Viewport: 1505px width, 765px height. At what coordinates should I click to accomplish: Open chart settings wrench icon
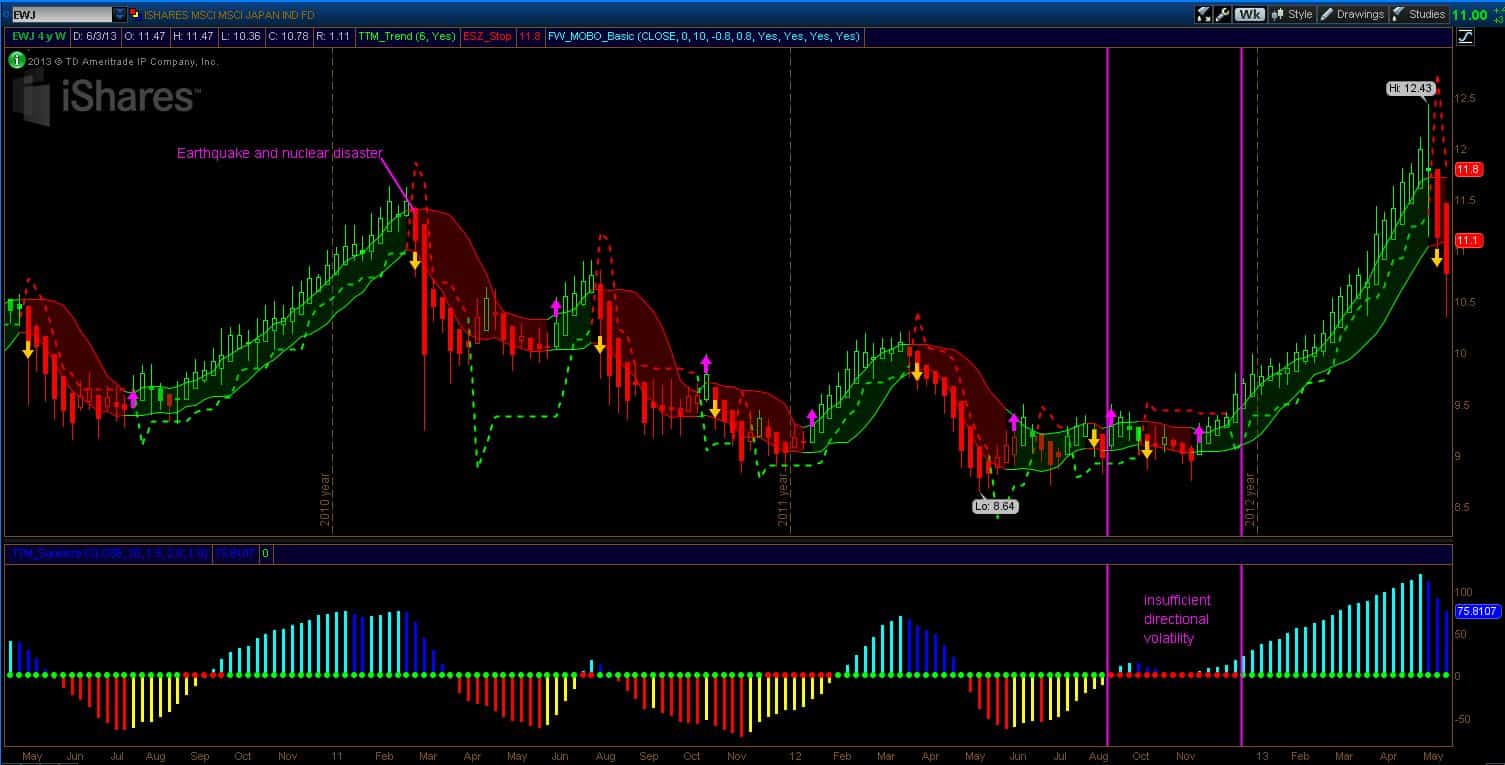coord(1222,14)
